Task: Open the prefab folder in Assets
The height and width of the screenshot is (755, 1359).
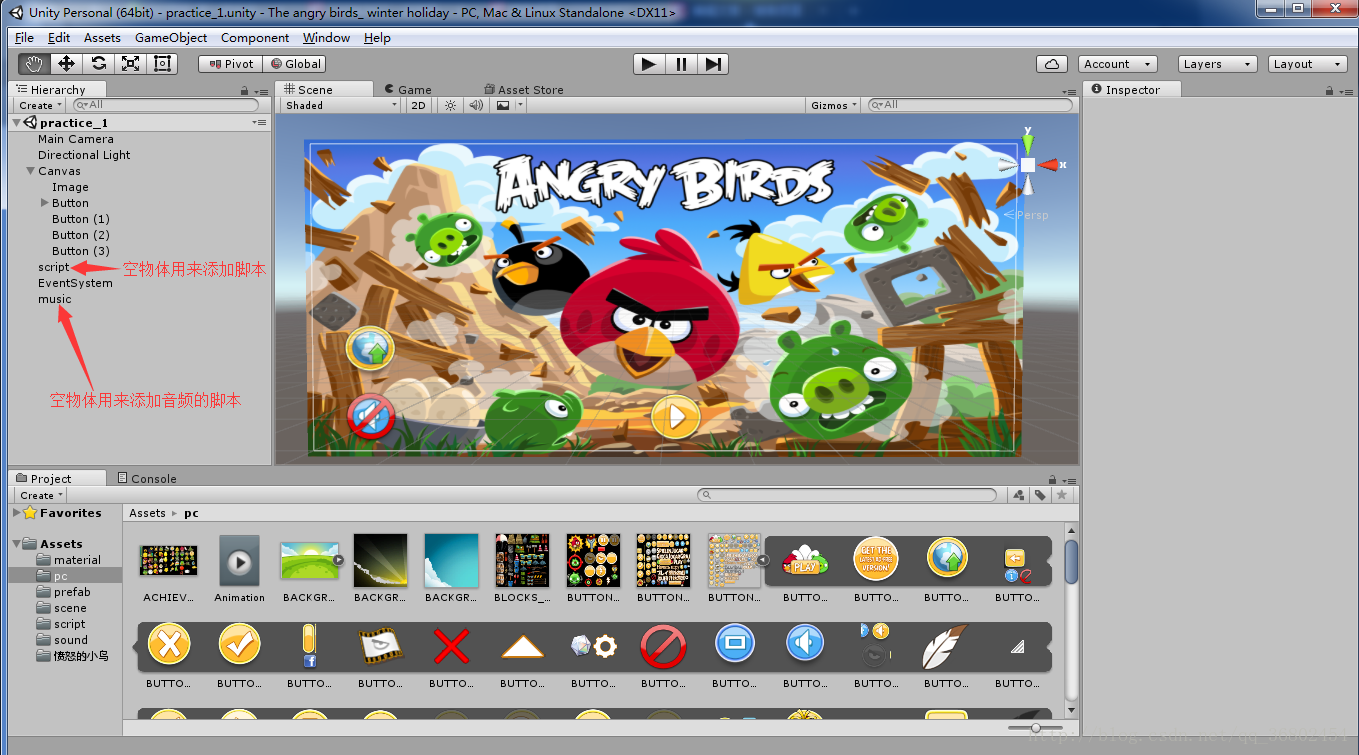Action: tap(72, 592)
